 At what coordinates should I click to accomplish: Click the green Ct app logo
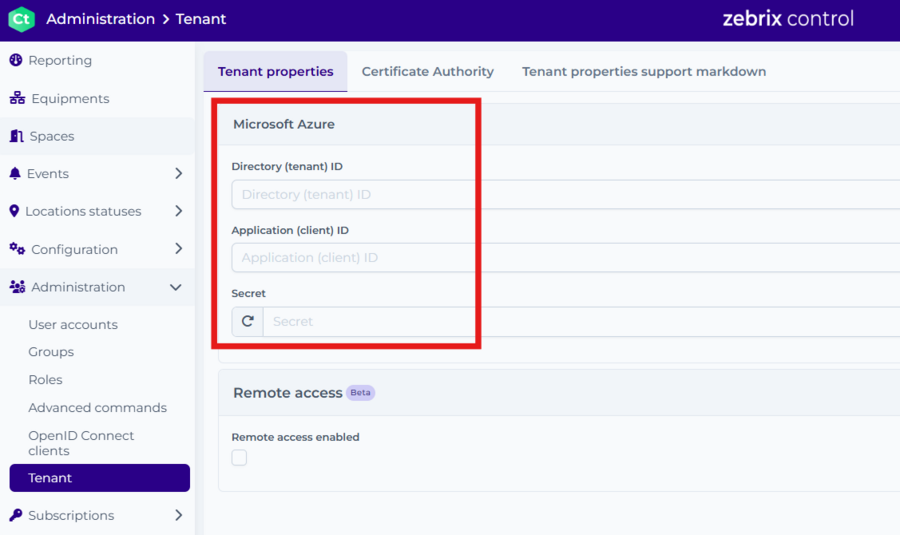click(21, 19)
